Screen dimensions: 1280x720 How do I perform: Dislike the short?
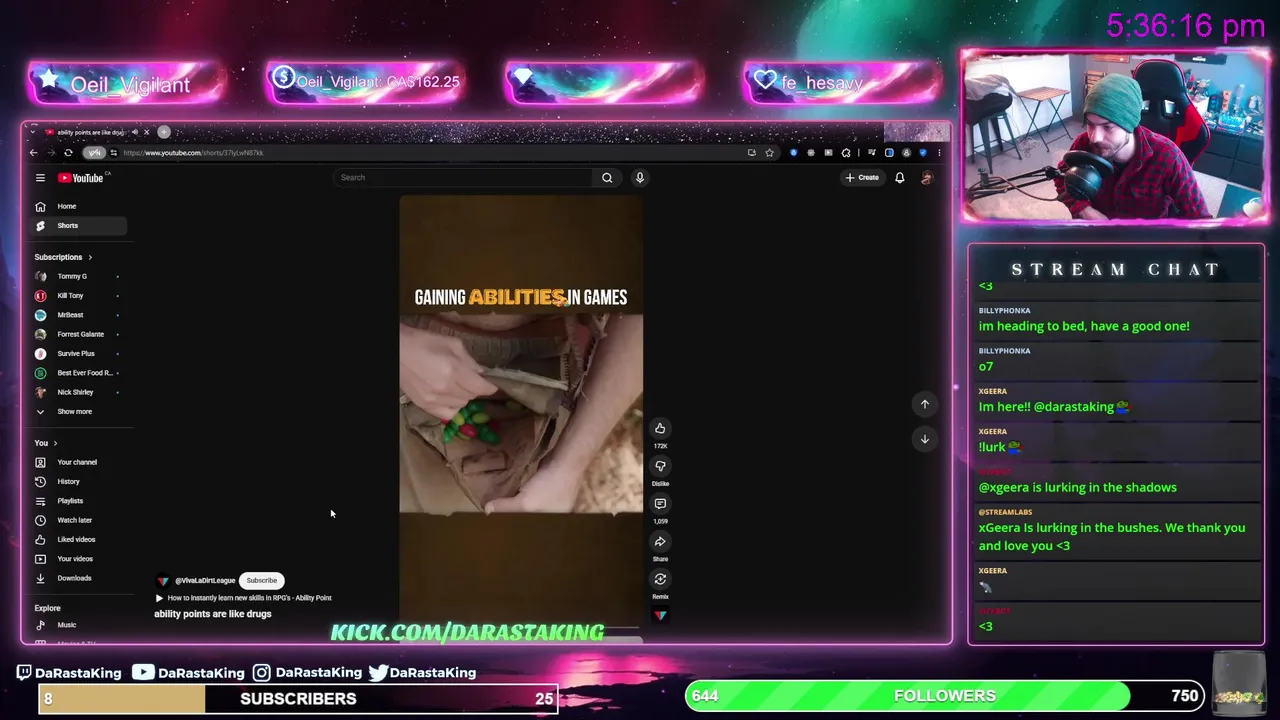pos(660,466)
